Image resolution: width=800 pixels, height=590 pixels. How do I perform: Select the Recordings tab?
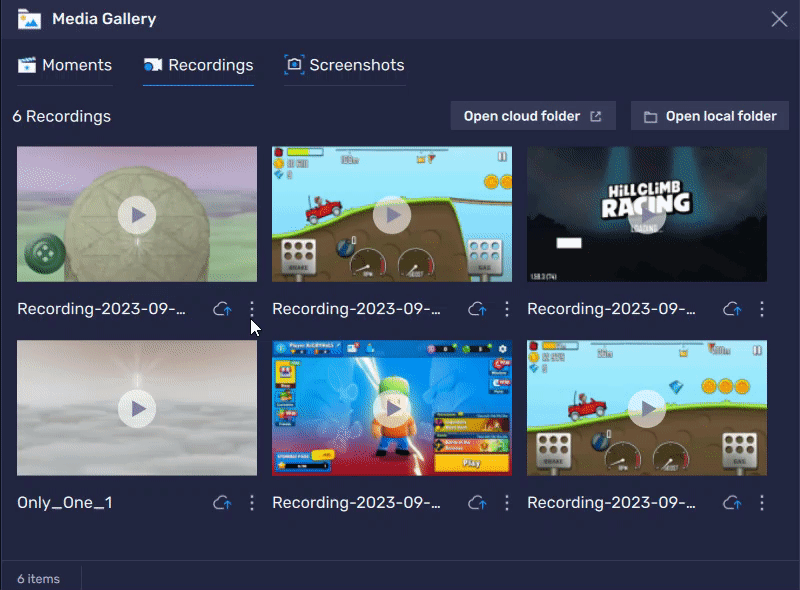click(x=198, y=65)
